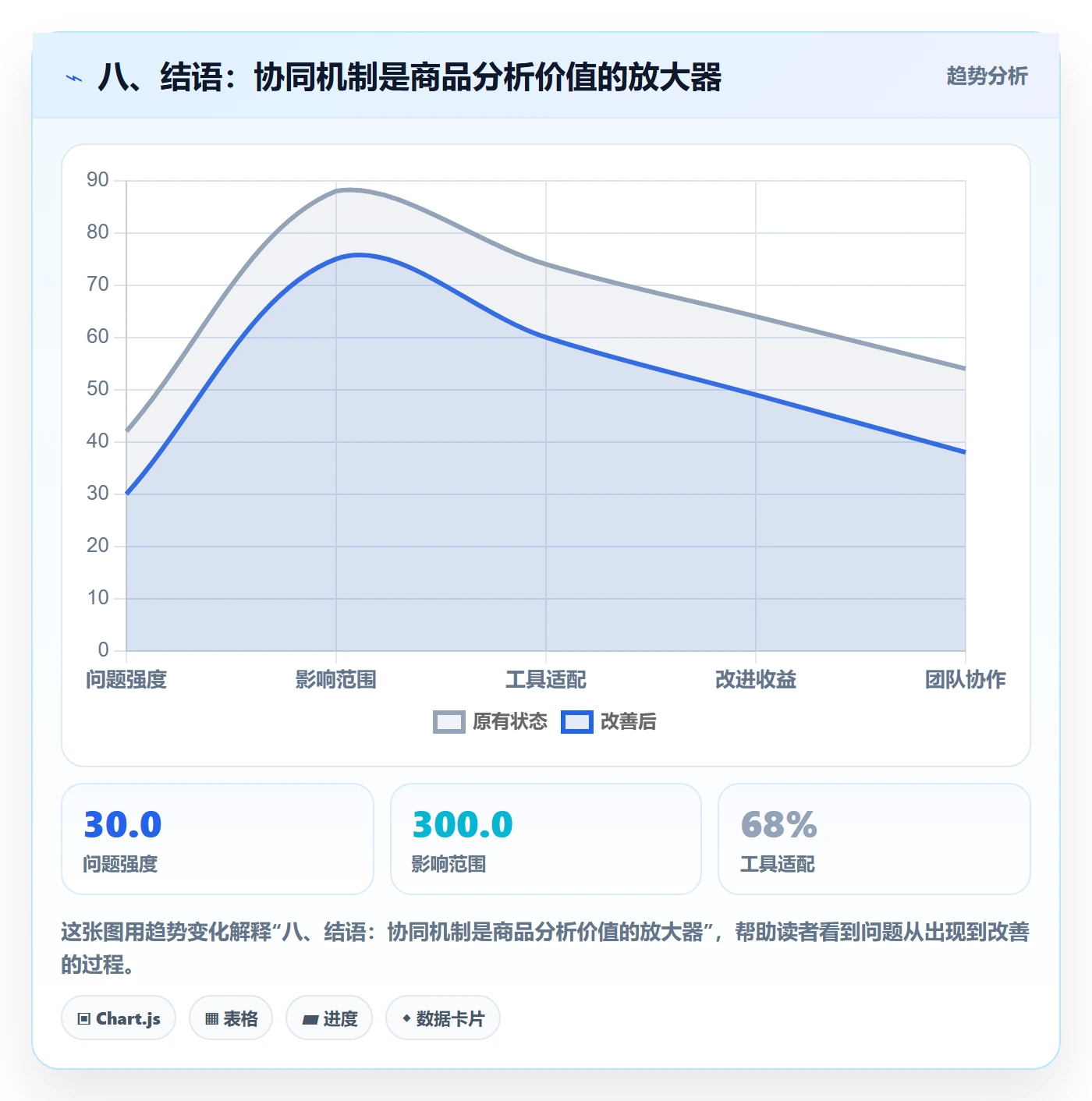This screenshot has width=1092, height=1101.
Task: Click the description paragraph below the cards
Action: pyautogui.click(x=546, y=948)
